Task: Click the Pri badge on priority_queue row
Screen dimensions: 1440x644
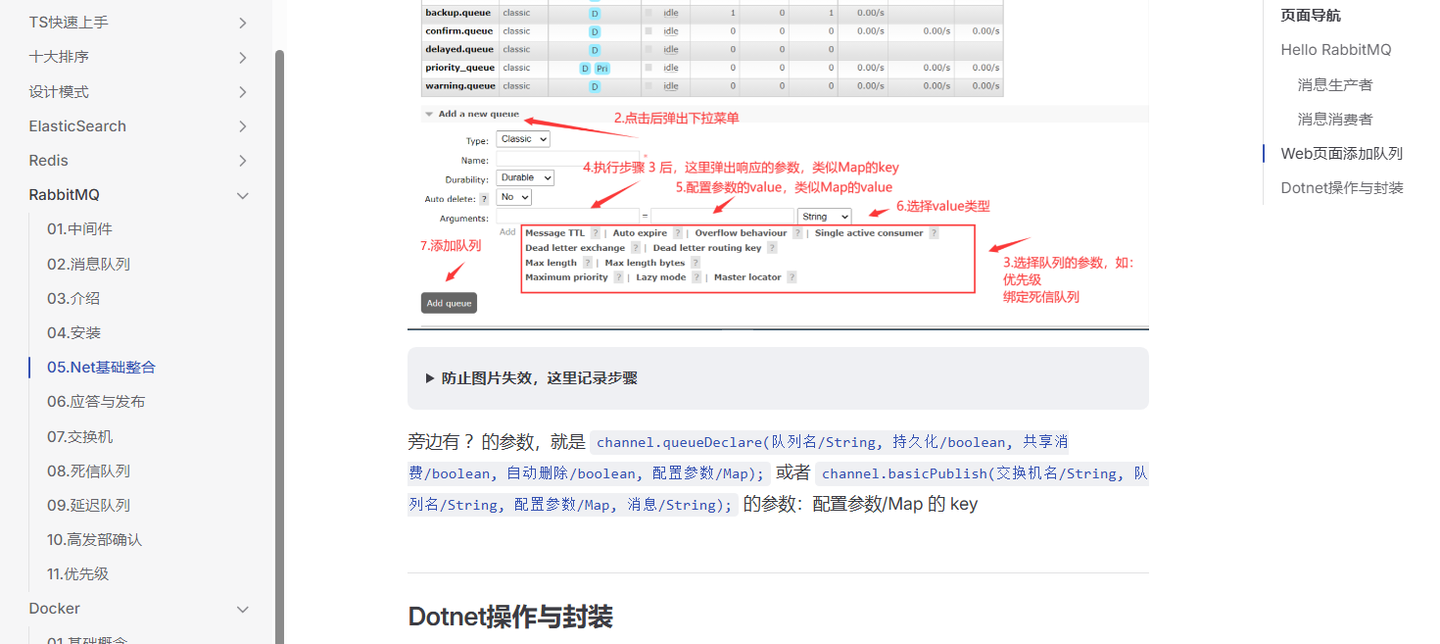Action: tap(602, 67)
